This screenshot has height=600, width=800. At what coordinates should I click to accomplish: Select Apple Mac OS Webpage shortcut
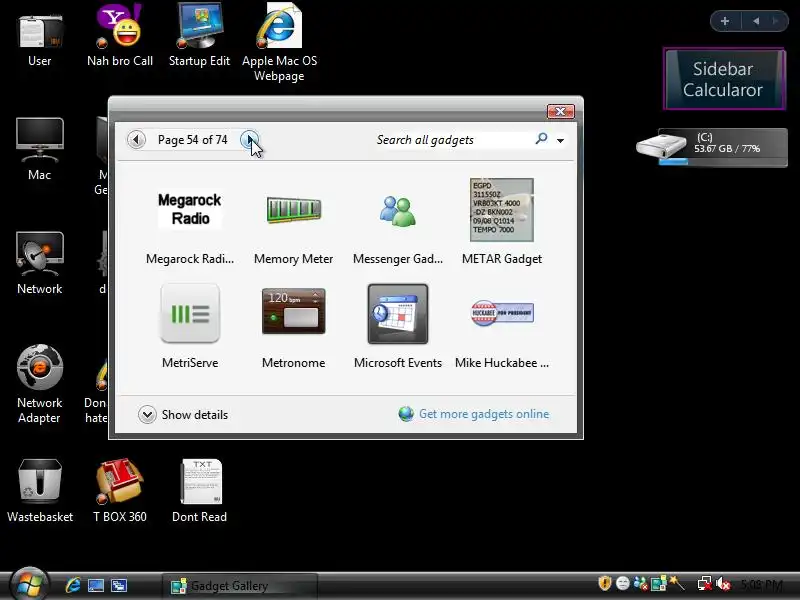pos(279,42)
